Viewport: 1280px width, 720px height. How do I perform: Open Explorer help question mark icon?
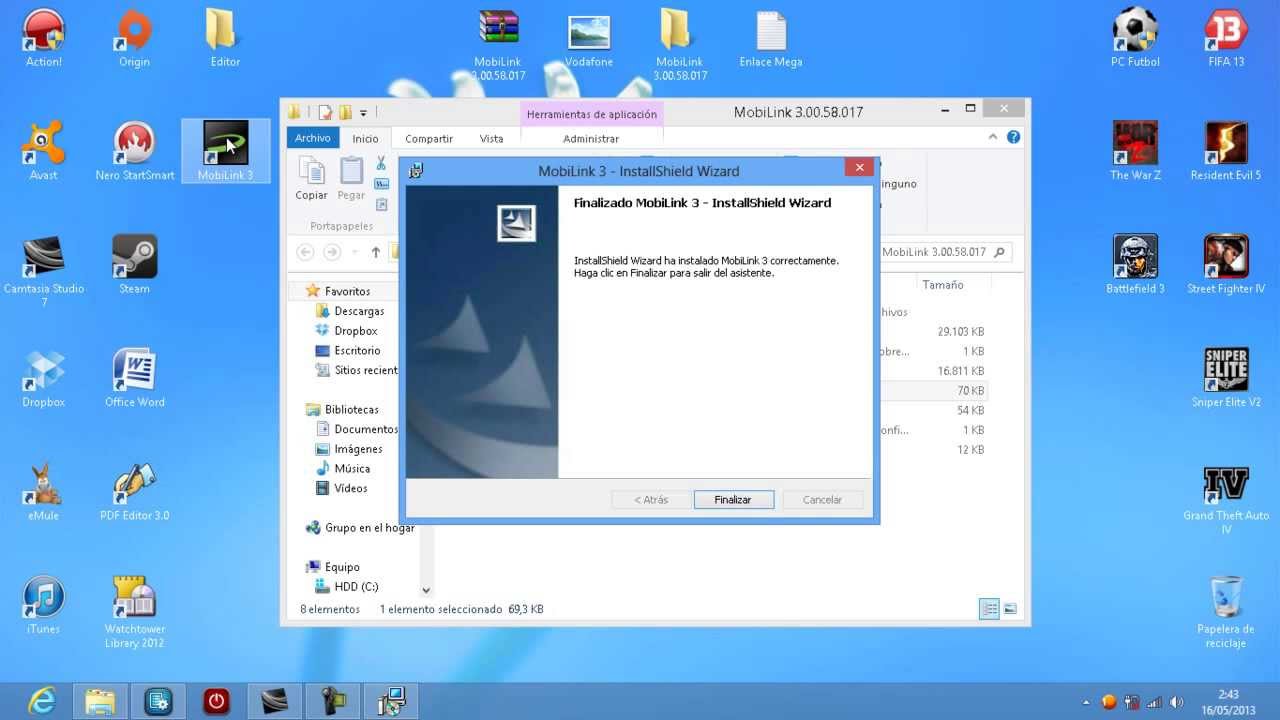pos(1014,137)
